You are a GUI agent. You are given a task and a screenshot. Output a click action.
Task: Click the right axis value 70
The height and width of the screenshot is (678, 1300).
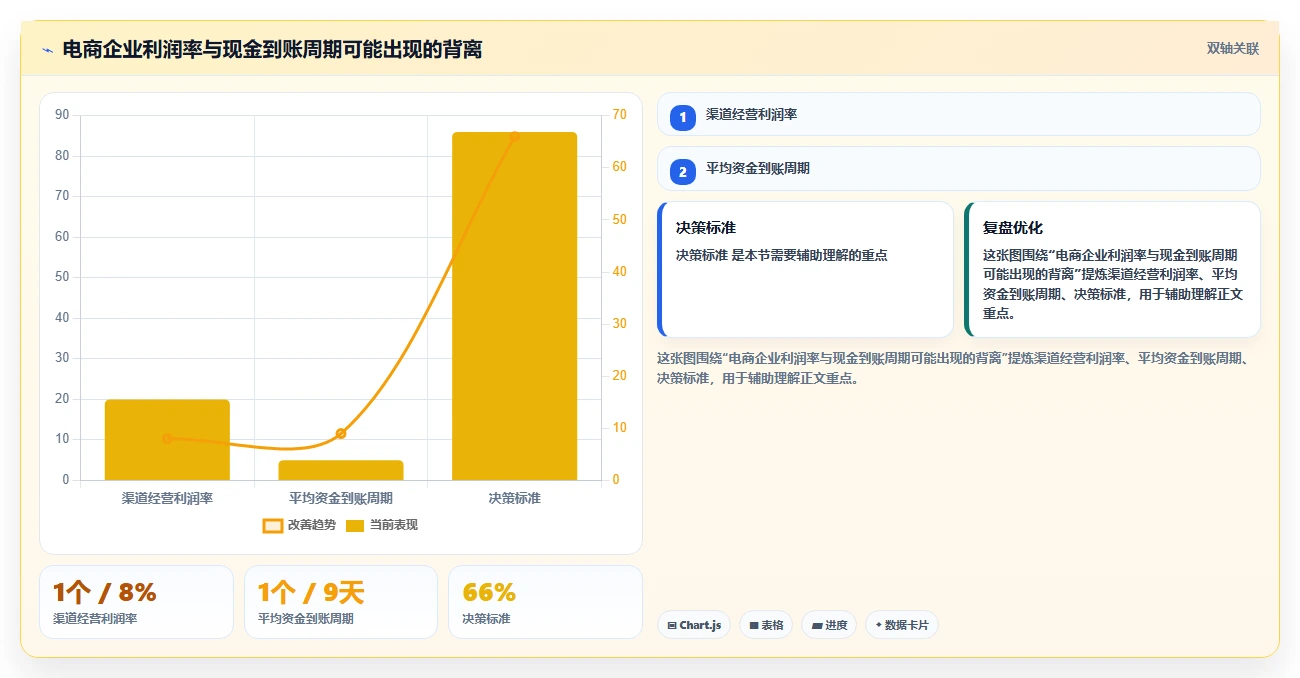point(620,115)
